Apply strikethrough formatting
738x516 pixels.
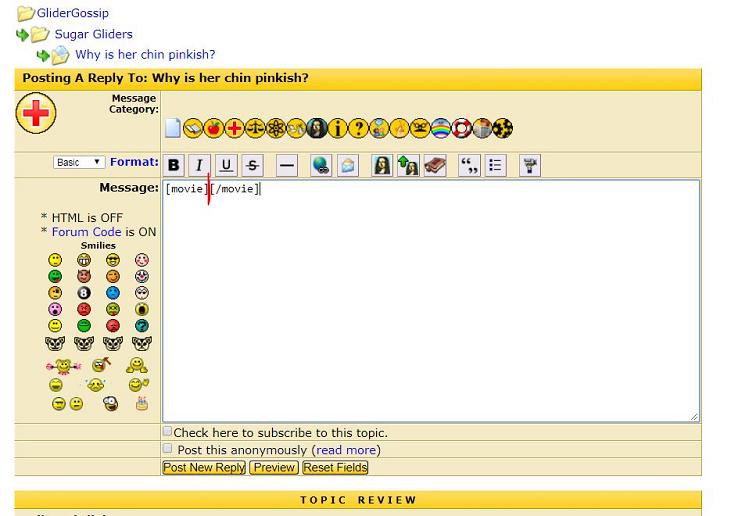[x=253, y=165]
